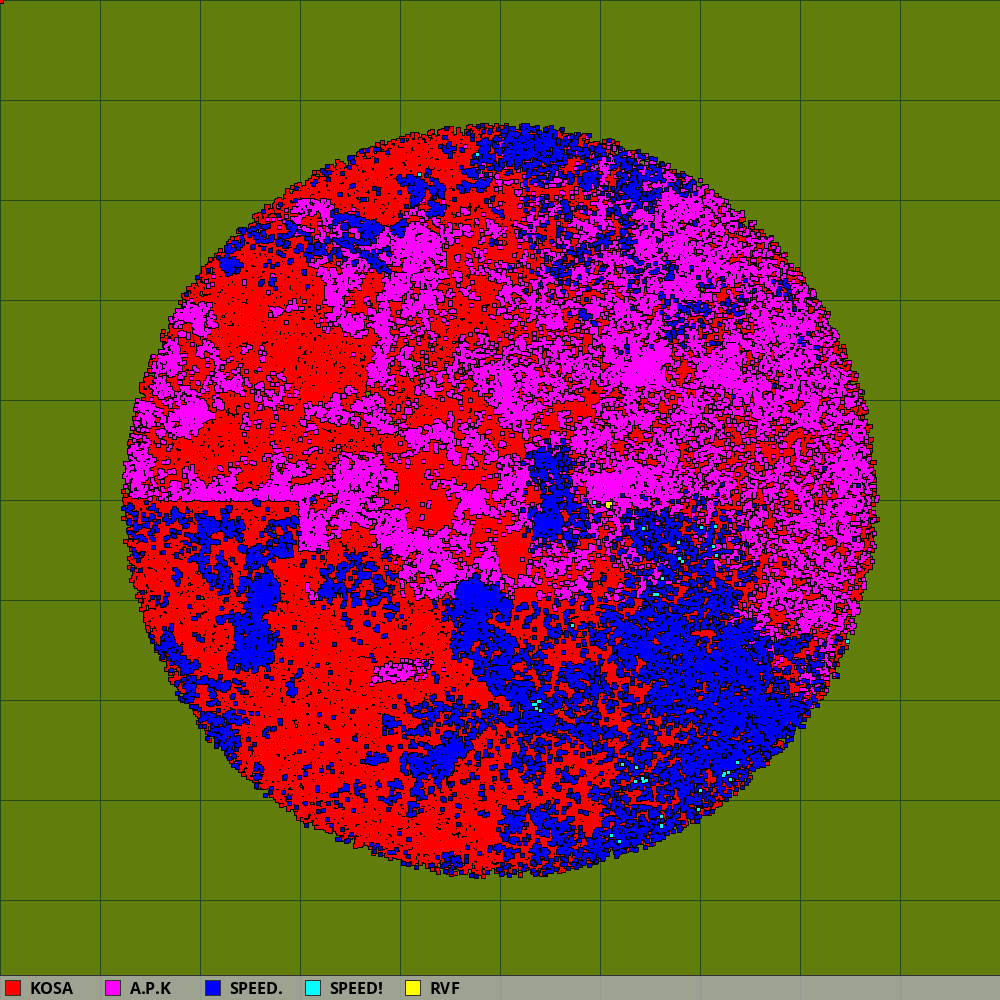The image size is (1000, 1000).
Task: Click the magenta A.P.K color swatch
Action: pos(113,988)
